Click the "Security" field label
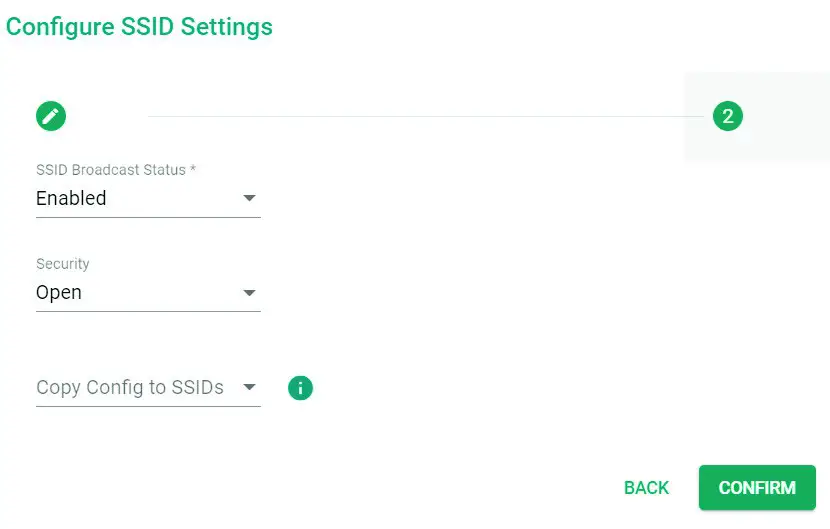This screenshot has width=830, height=529. (63, 264)
